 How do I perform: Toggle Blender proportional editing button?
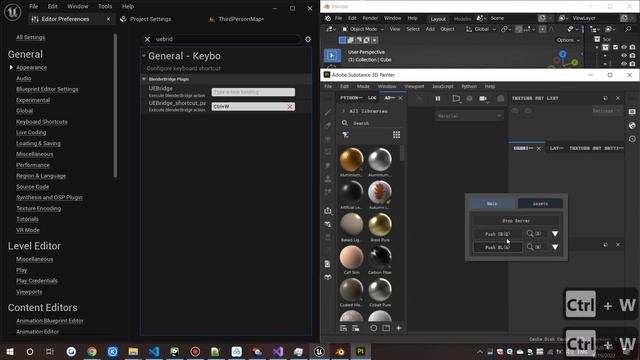coord(542,29)
